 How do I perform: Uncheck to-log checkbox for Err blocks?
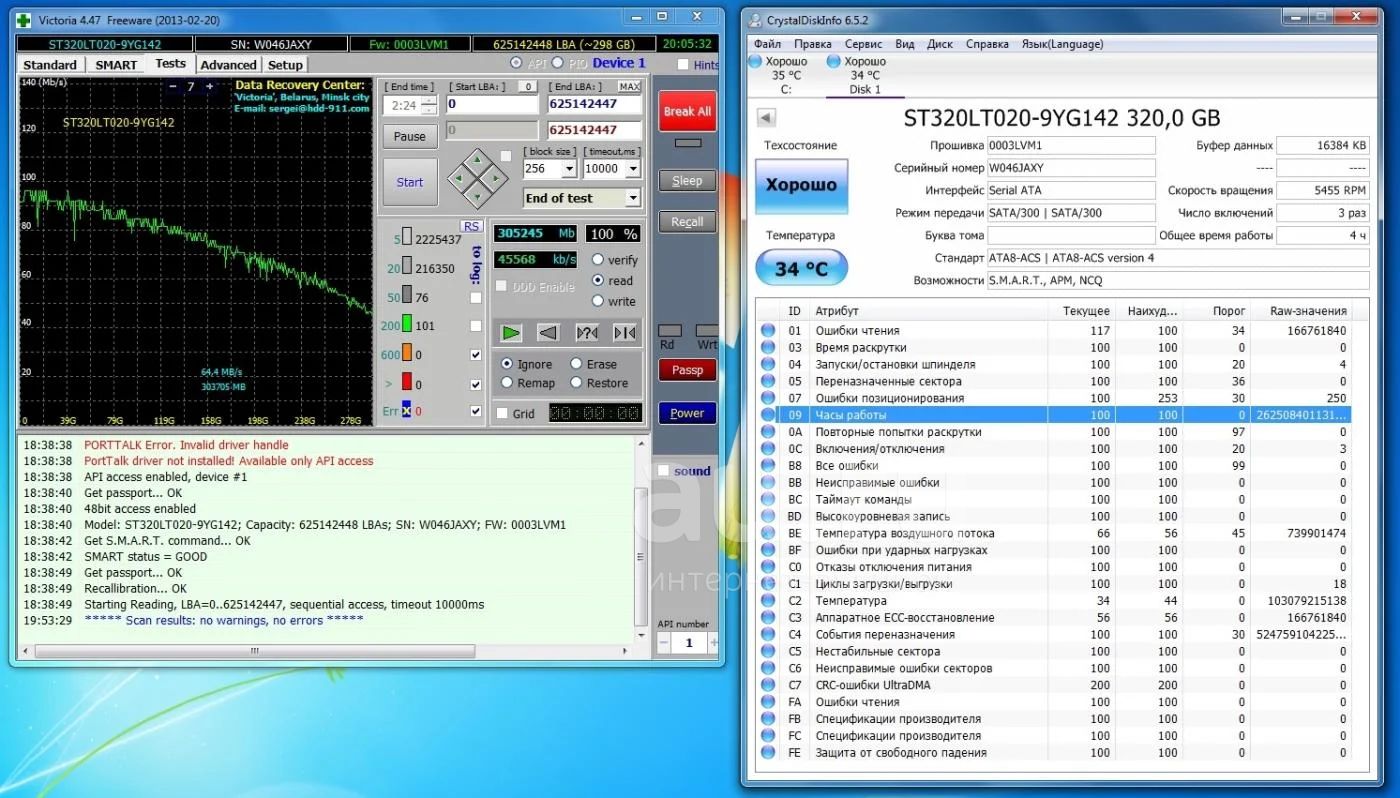[476, 411]
